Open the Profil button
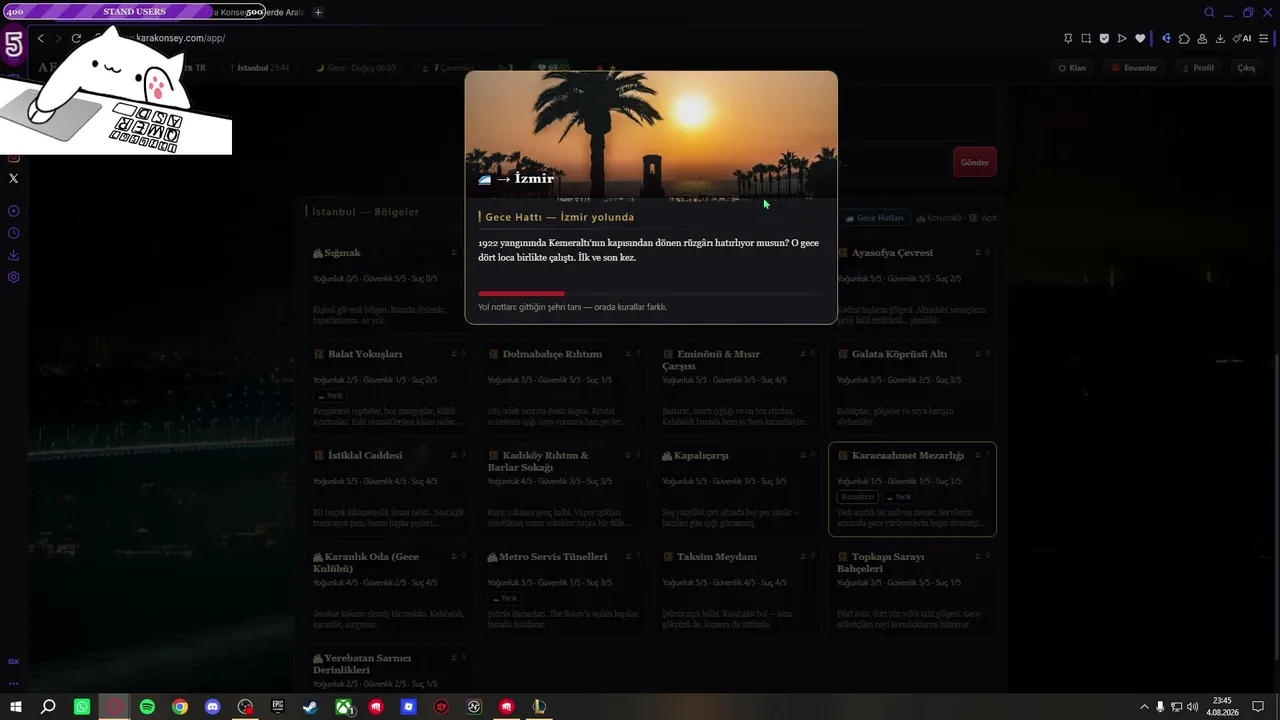The height and width of the screenshot is (720, 1280). [x=1198, y=68]
